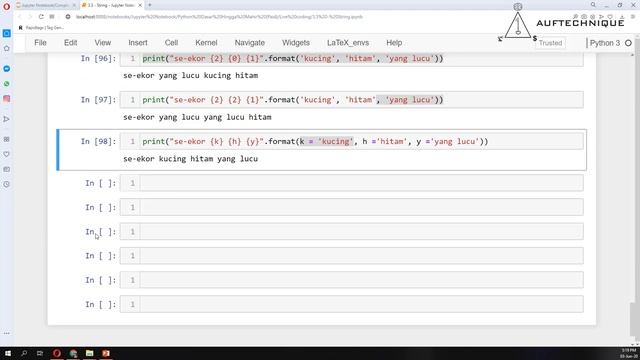640x360 pixels.
Task: Open the Kernel menu
Action: [206, 43]
